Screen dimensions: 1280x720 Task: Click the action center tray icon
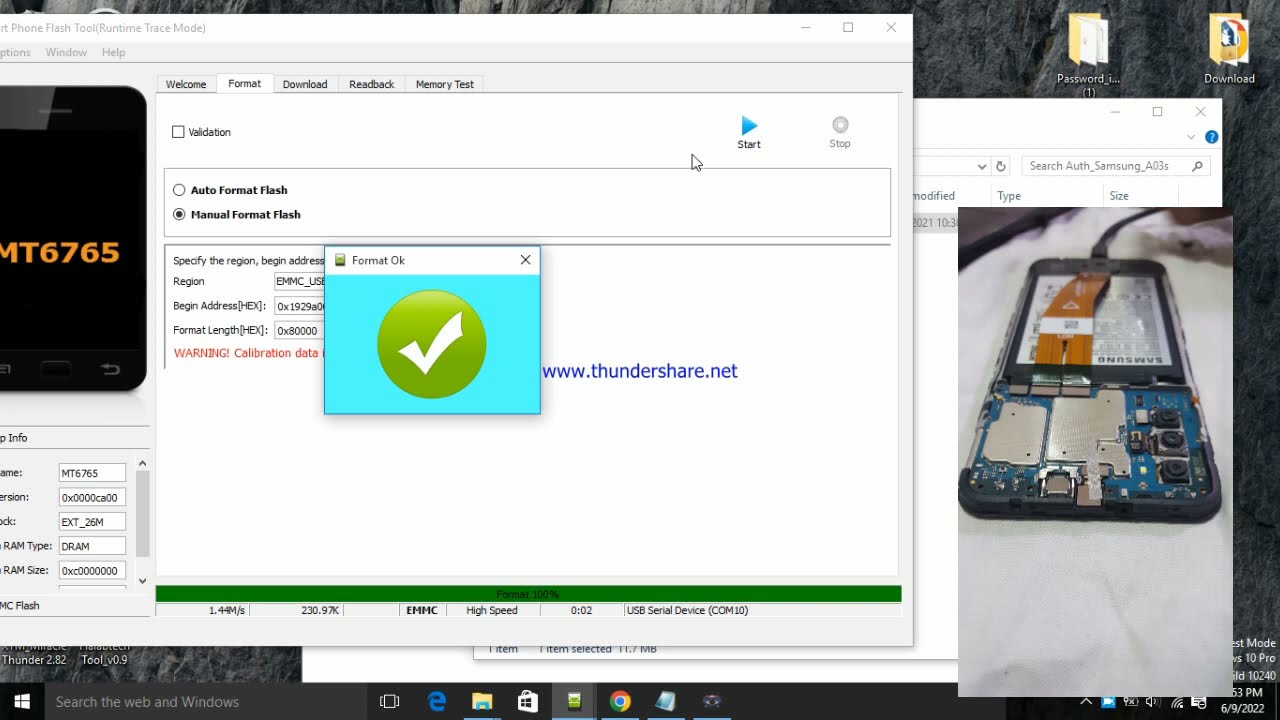click(1197, 702)
